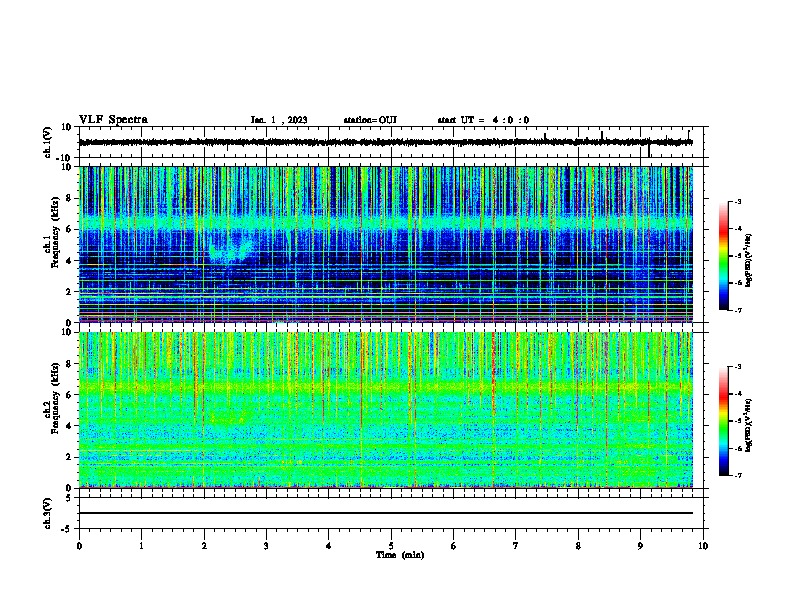Click the ch.1 colorbar 'log(PSD)' label
The image size is (792, 612).
coord(748,260)
